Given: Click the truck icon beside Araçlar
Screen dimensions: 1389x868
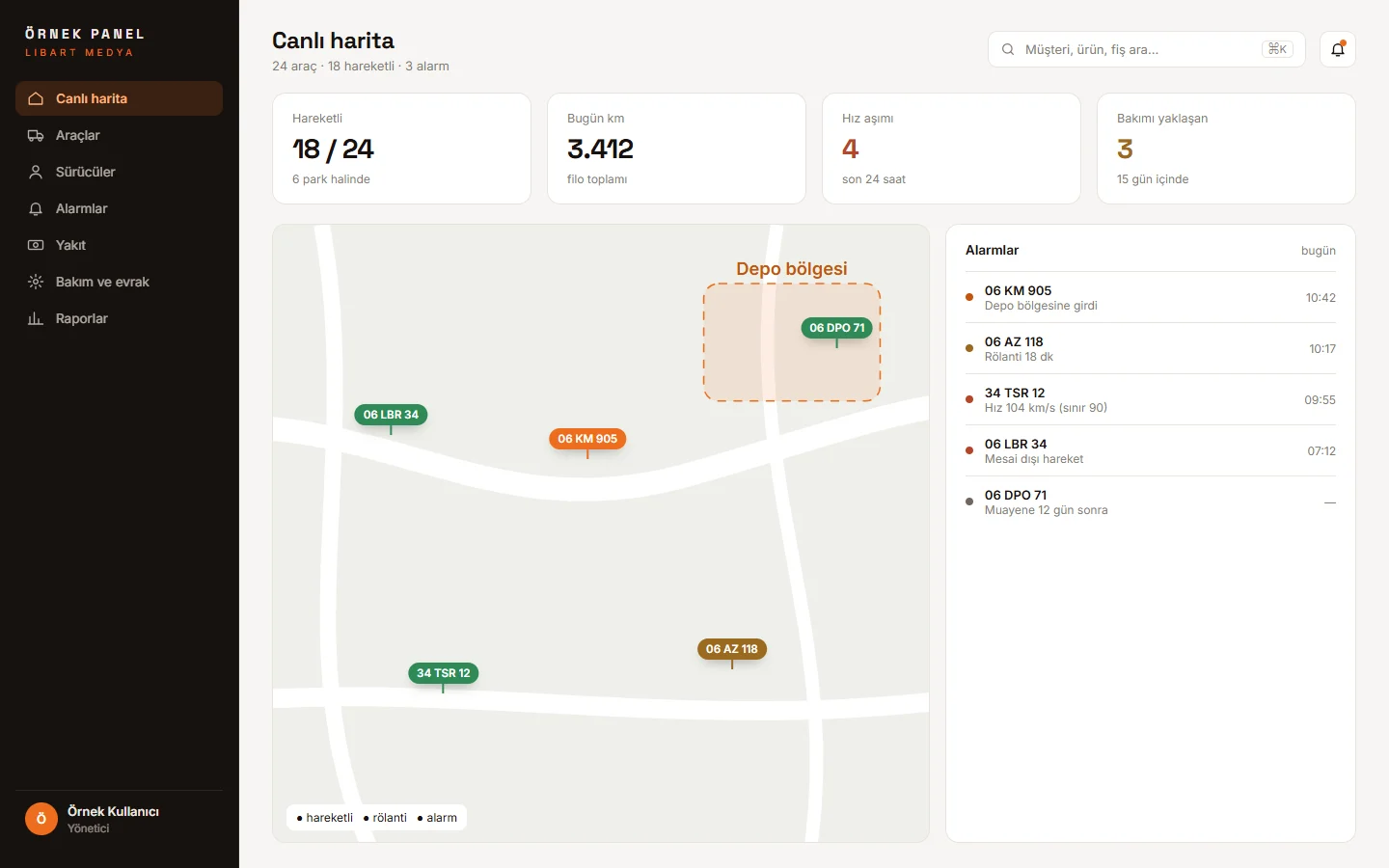Looking at the screenshot, I should 36,135.
